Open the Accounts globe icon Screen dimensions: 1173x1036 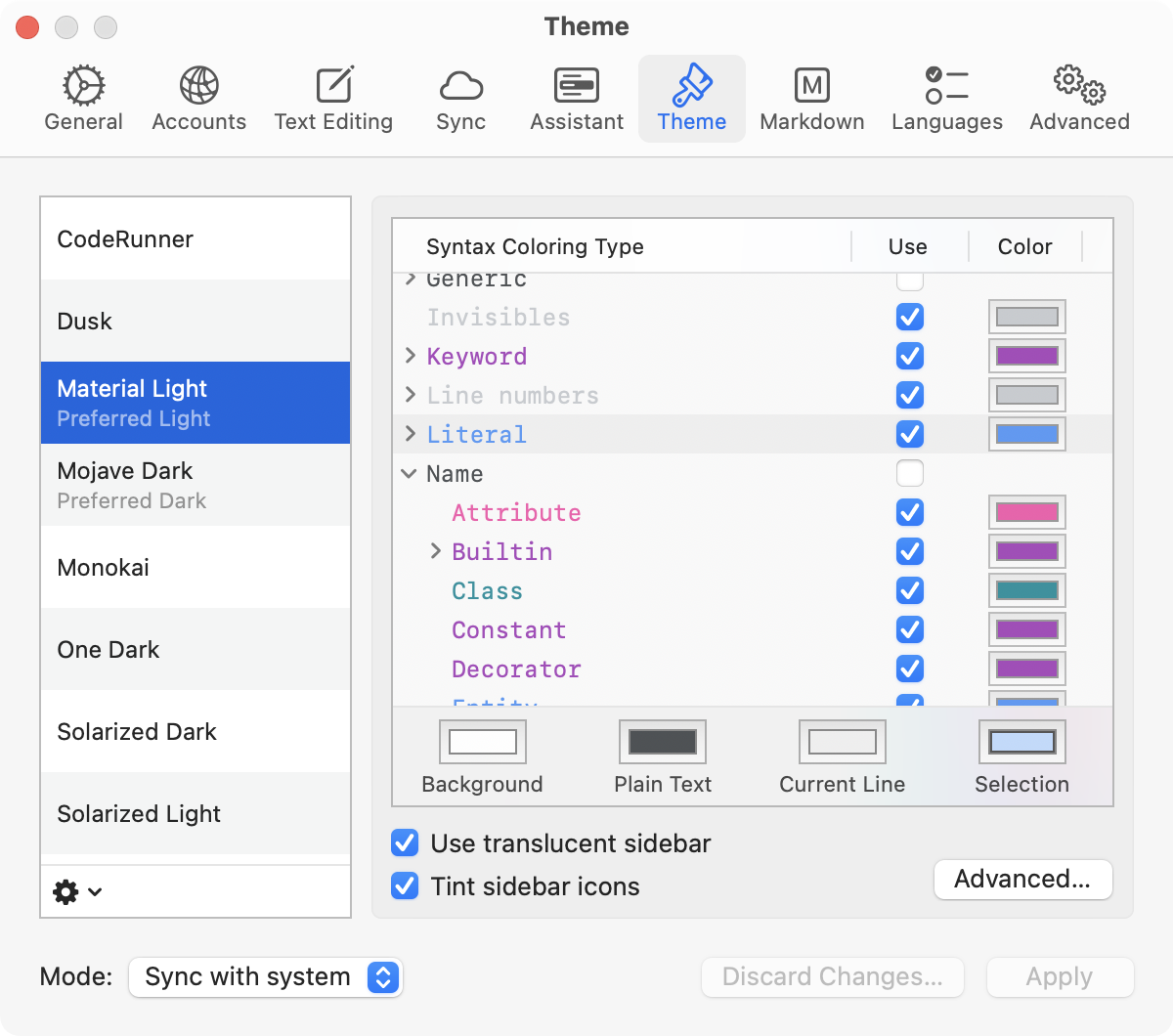(x=199, y=85)
